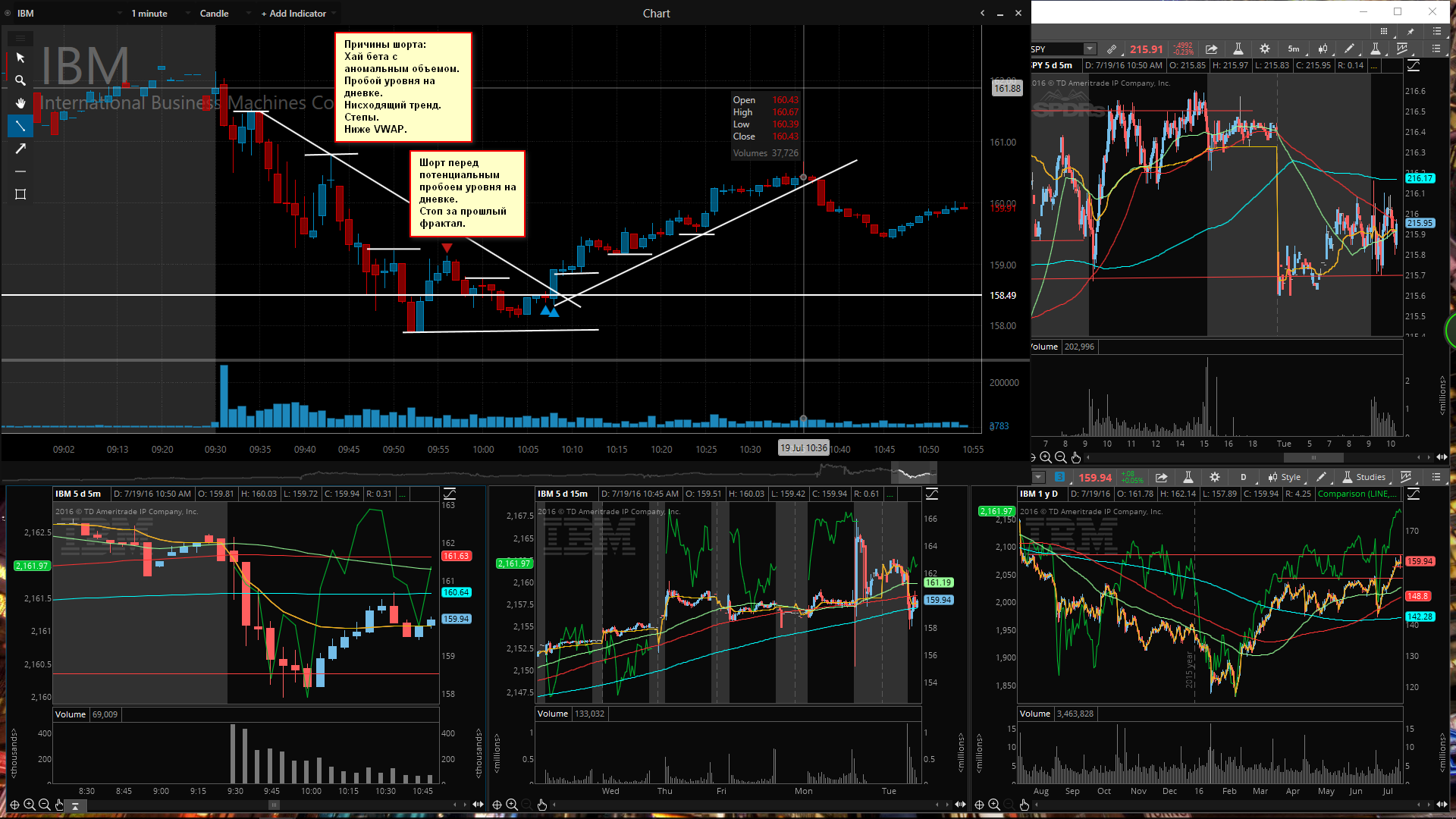Viewport: 1456px width, 819px height.
Task: Toggle the SPY chart width expand arrows
Action: point(1442,457)
